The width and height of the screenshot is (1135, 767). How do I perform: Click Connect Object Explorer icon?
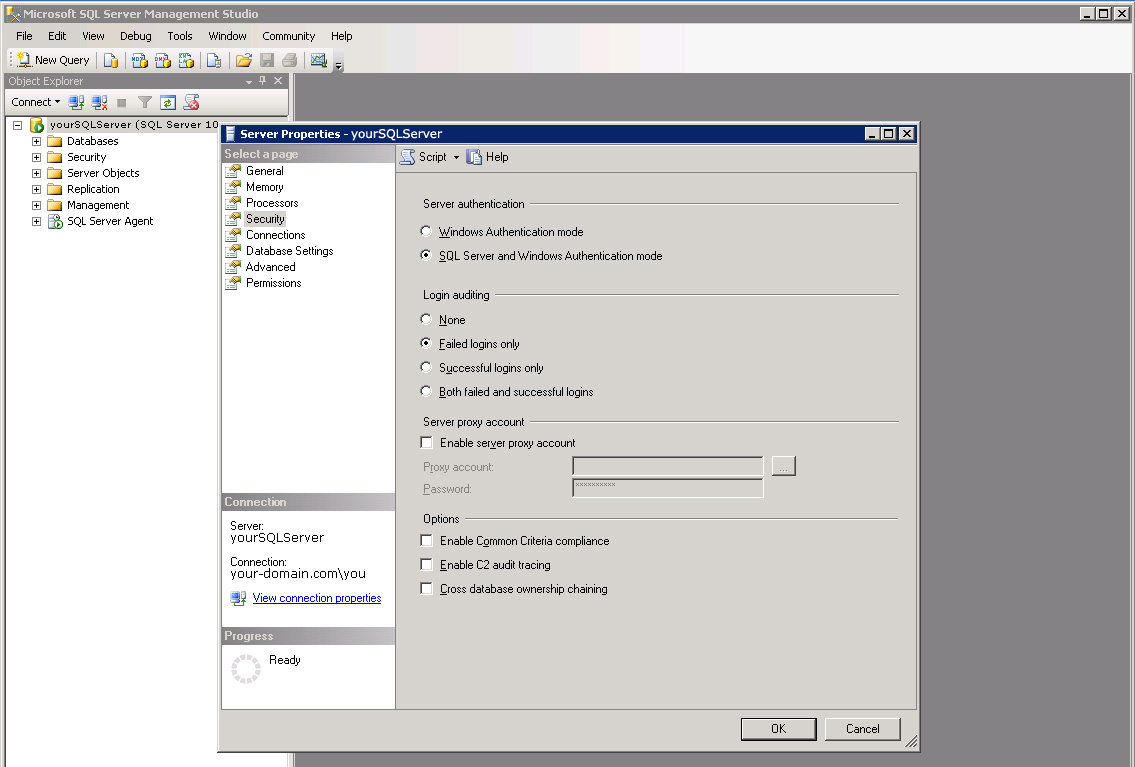coord(76,103)
